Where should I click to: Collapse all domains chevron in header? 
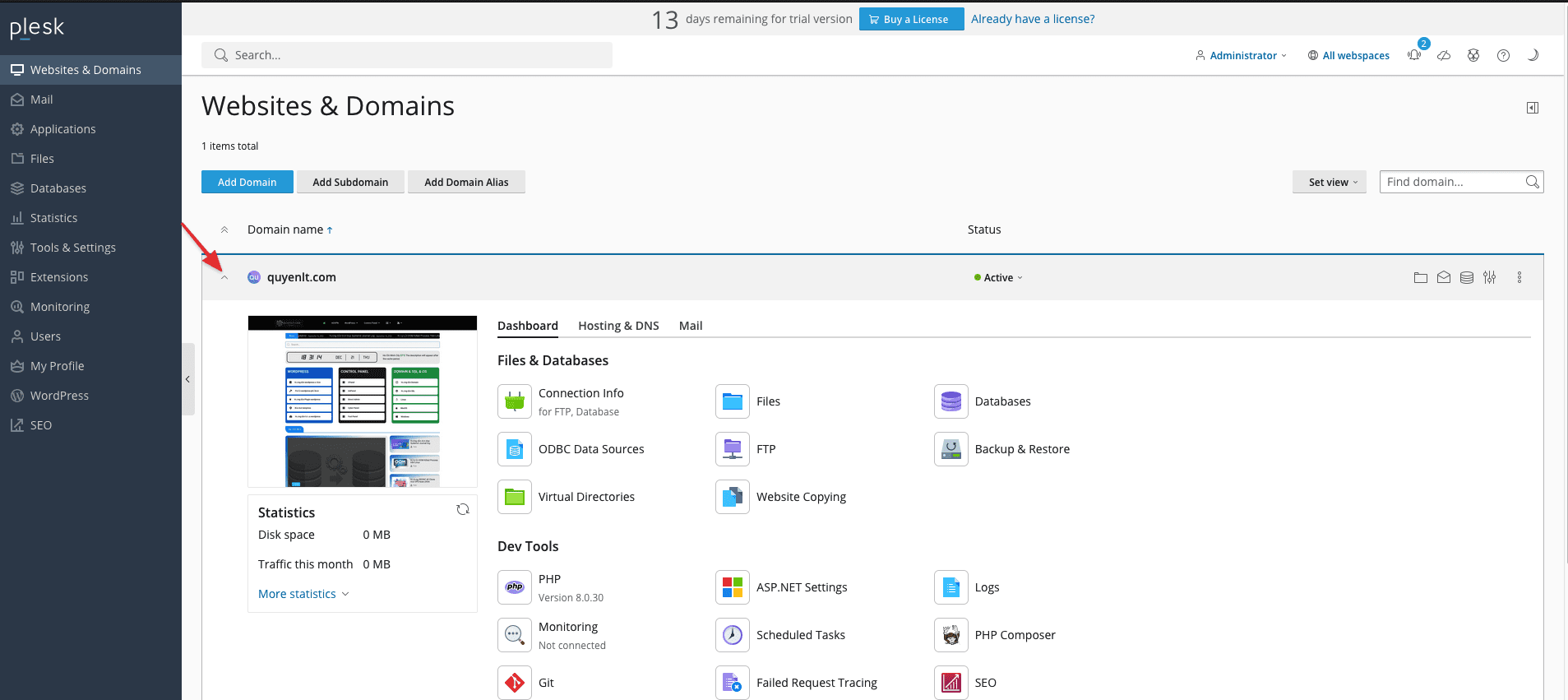[x=224, y=229]
